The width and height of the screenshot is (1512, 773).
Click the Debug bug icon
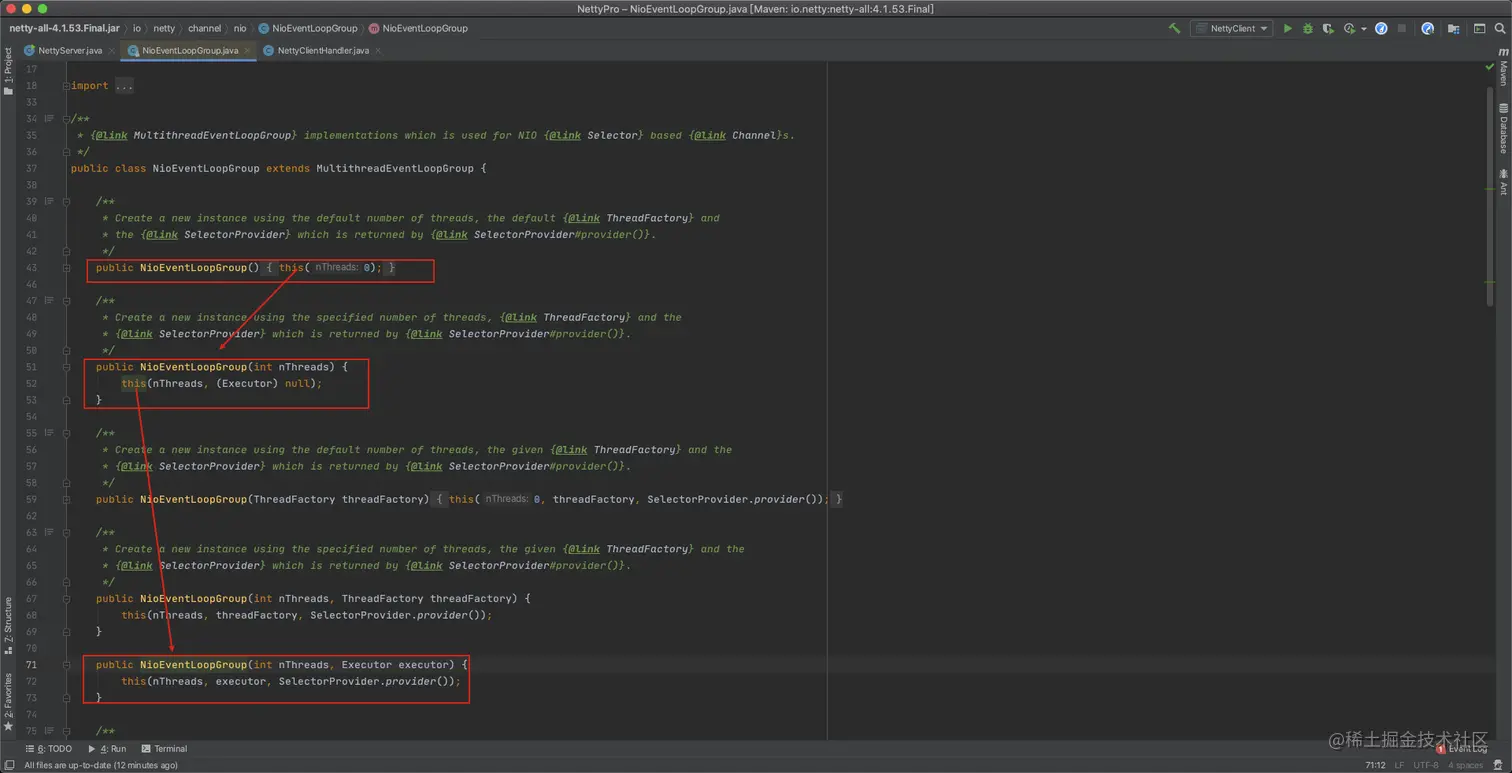(x=1308, y=29)
